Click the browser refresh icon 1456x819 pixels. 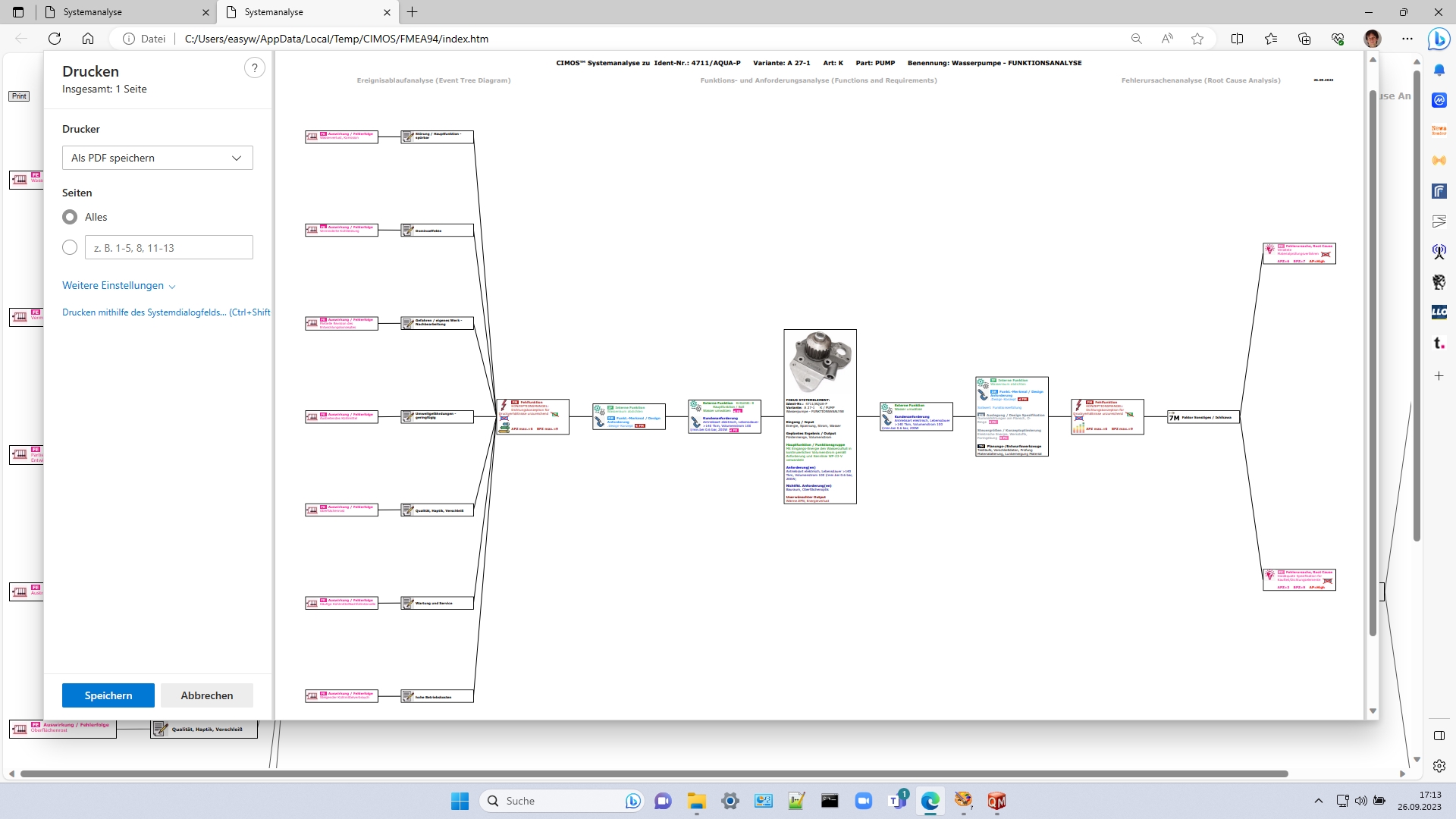(55, 39)
